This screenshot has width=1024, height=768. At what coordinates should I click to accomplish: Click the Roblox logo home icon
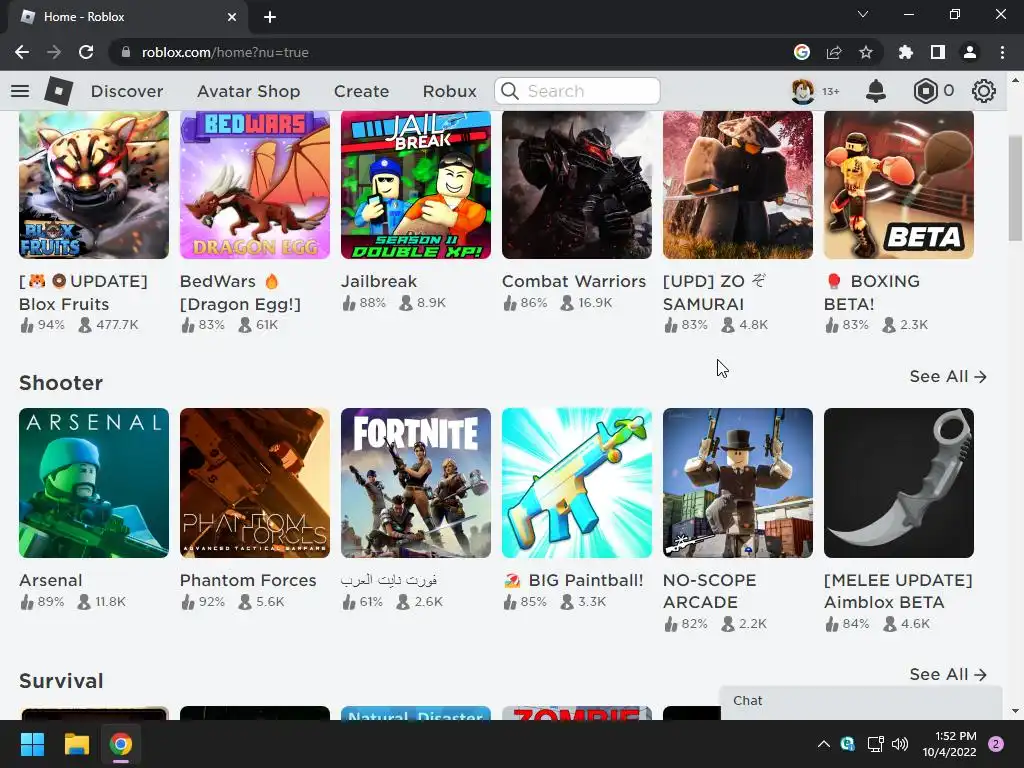click(58, 91)
